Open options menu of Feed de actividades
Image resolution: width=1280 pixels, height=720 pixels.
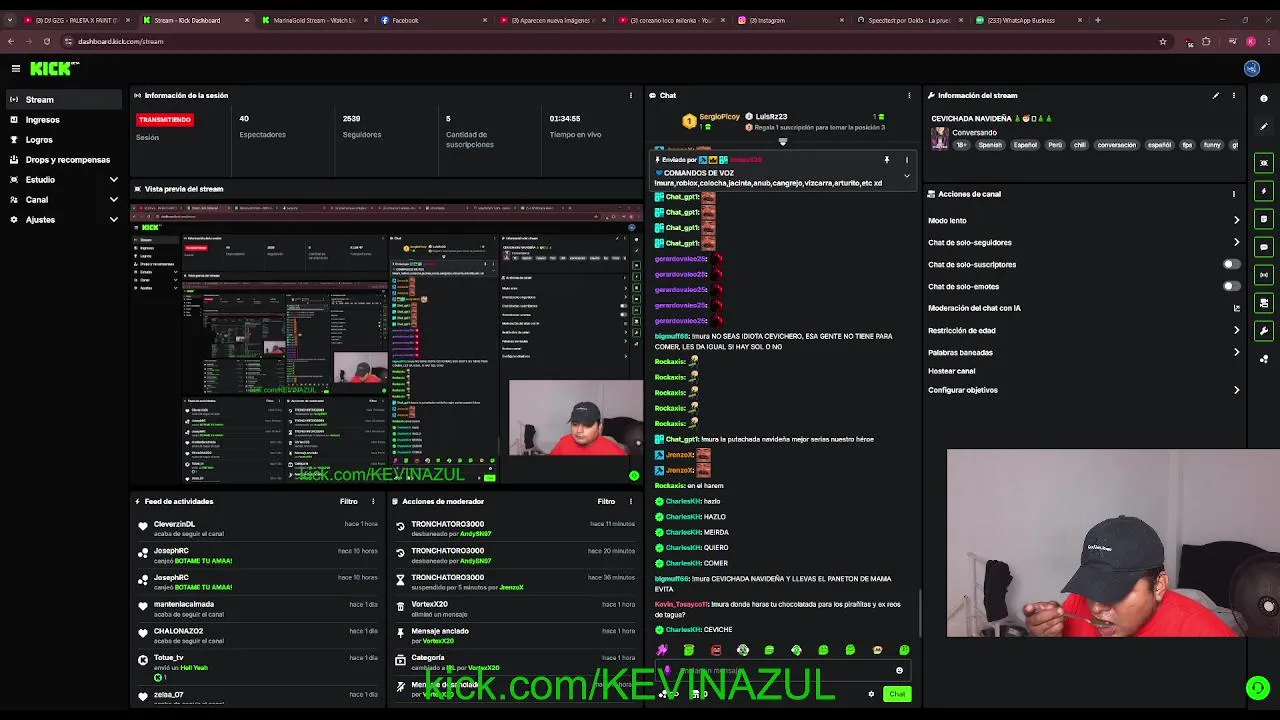373,501
